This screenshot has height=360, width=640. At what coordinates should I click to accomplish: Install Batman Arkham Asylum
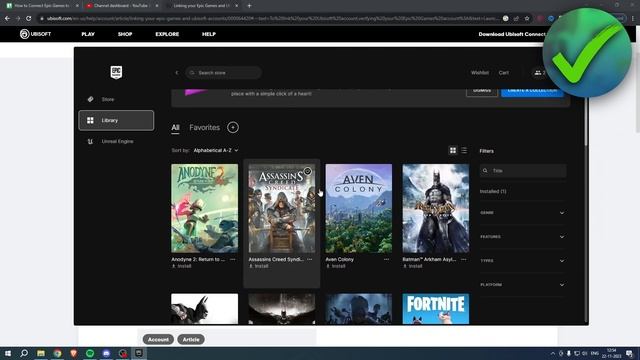pyautogui.click(x=413, y=266)
